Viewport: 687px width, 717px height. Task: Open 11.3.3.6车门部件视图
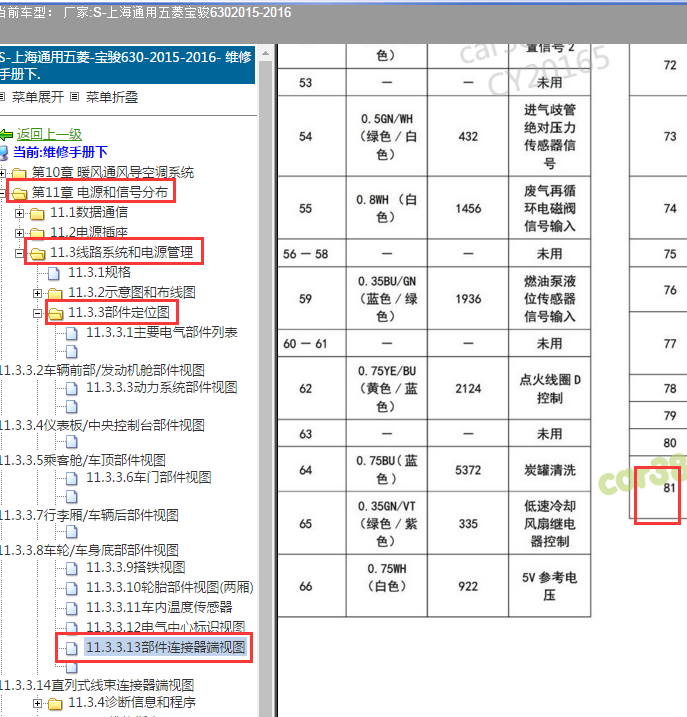click(149, 477)
